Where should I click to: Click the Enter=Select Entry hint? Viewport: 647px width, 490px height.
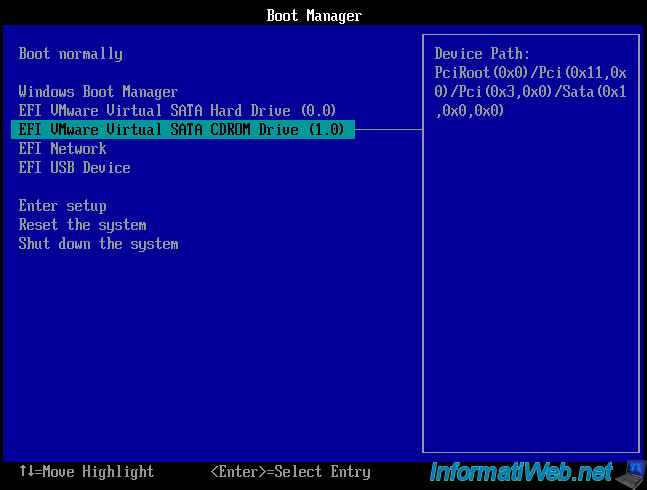pos(290,471)
